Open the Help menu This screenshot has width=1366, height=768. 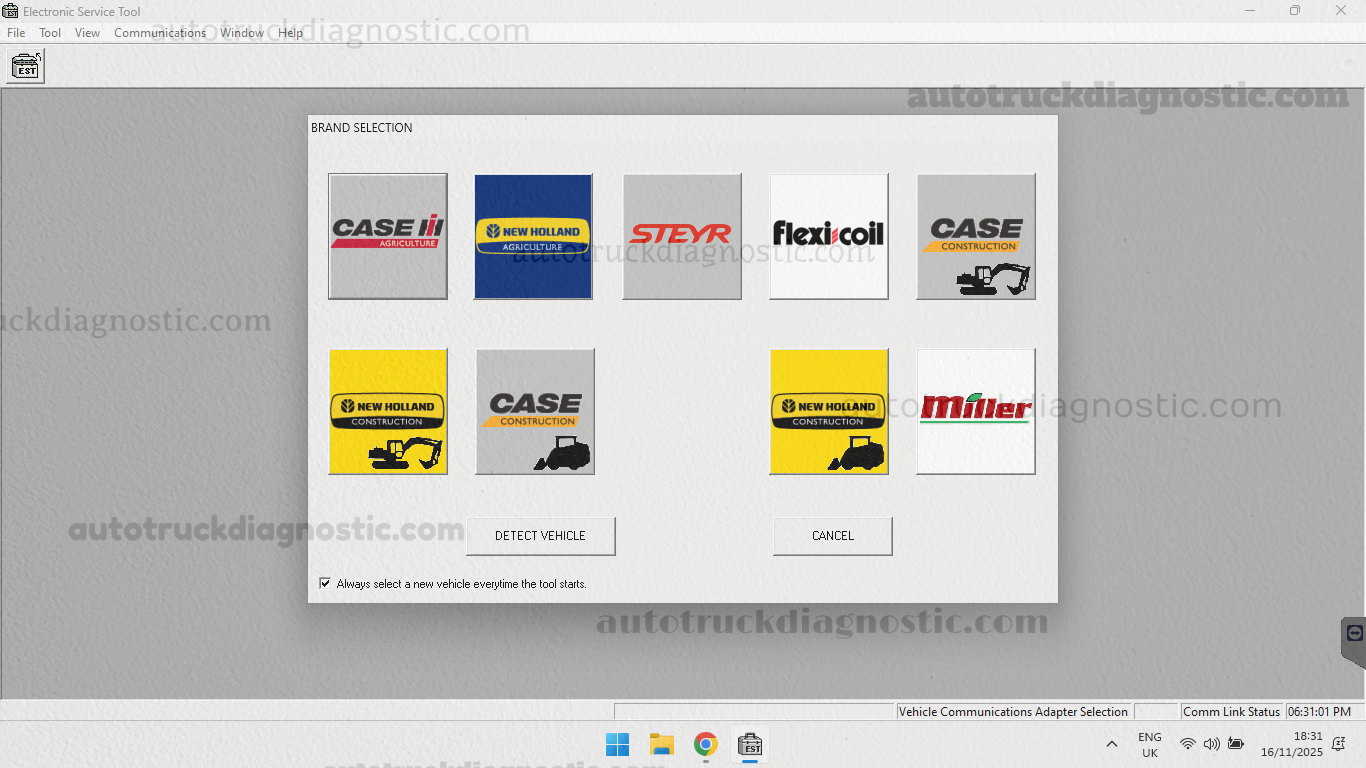click(290, 33)
